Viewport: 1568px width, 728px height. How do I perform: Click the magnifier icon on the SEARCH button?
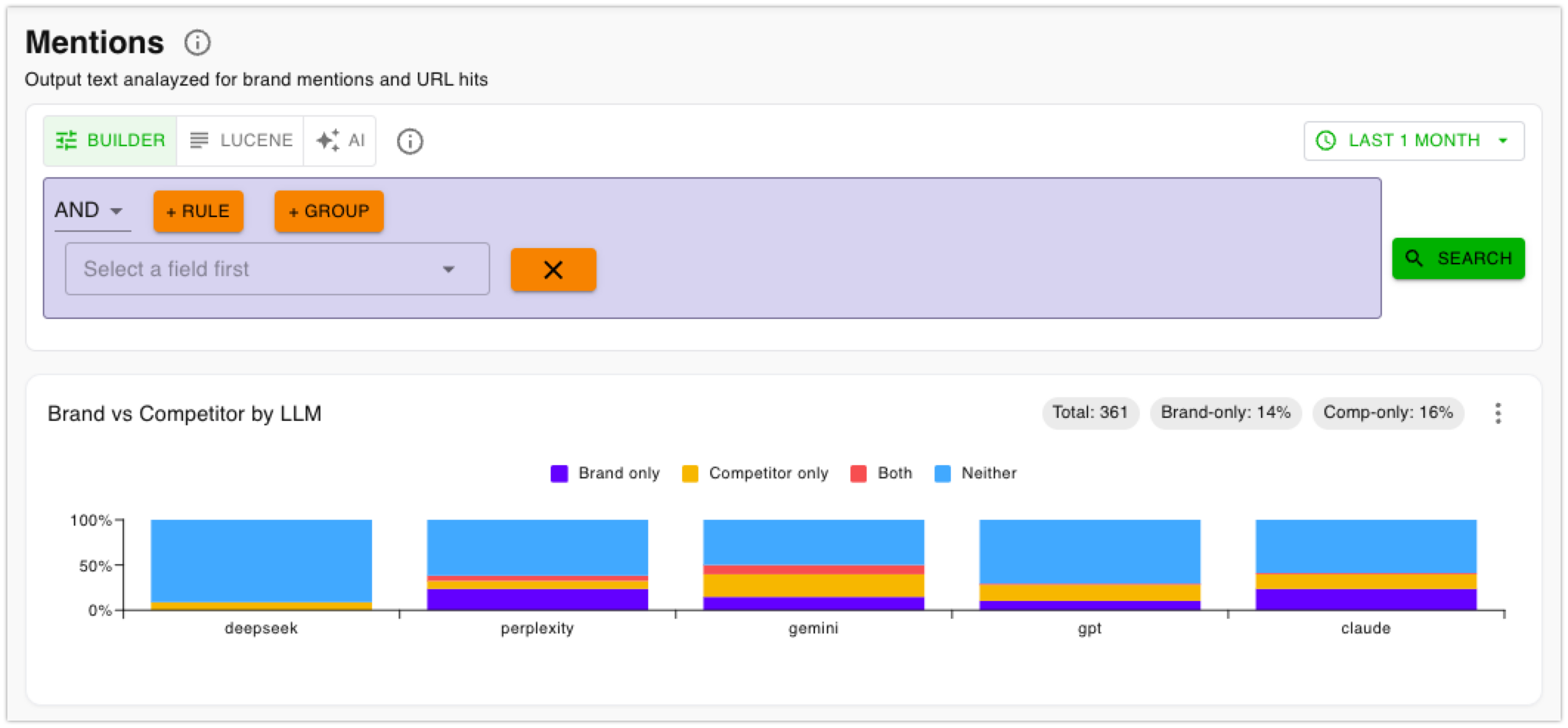[x=1415, y=258]
